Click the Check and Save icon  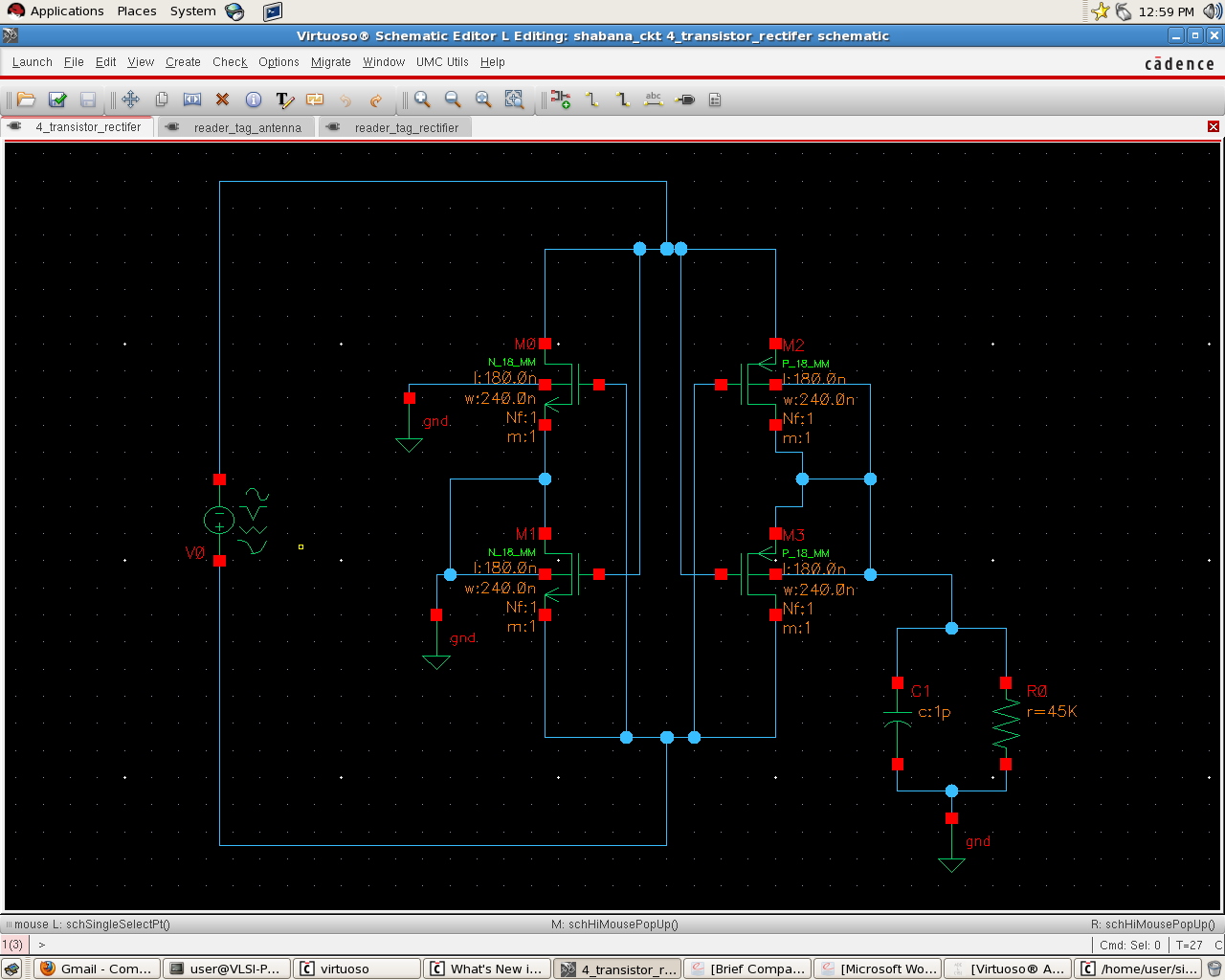coord(57,100)
